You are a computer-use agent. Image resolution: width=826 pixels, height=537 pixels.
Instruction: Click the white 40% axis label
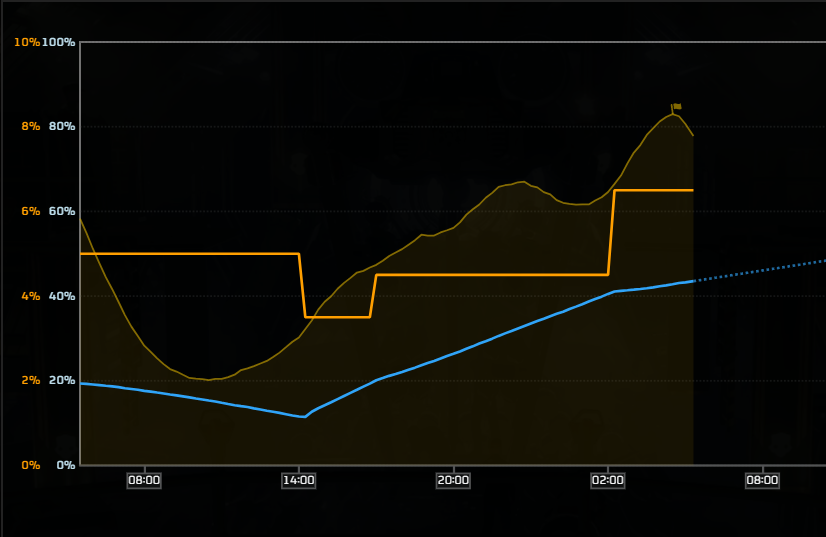(x=62, y=296)
